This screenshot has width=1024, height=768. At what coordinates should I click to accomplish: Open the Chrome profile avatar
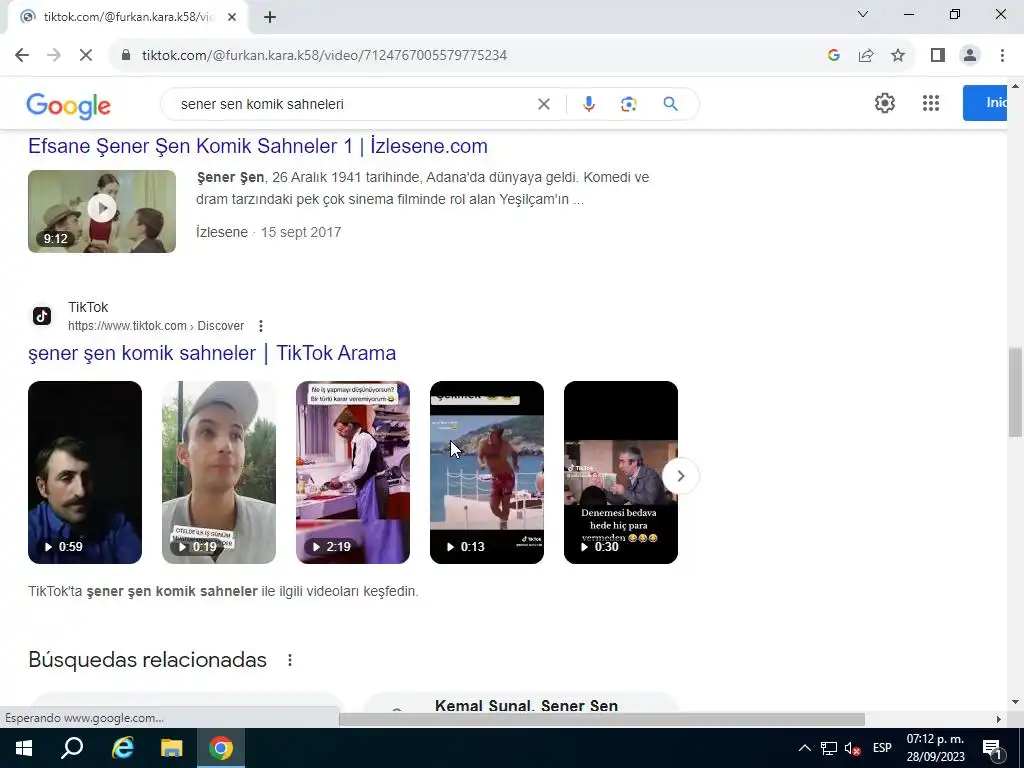click(970, 56)
